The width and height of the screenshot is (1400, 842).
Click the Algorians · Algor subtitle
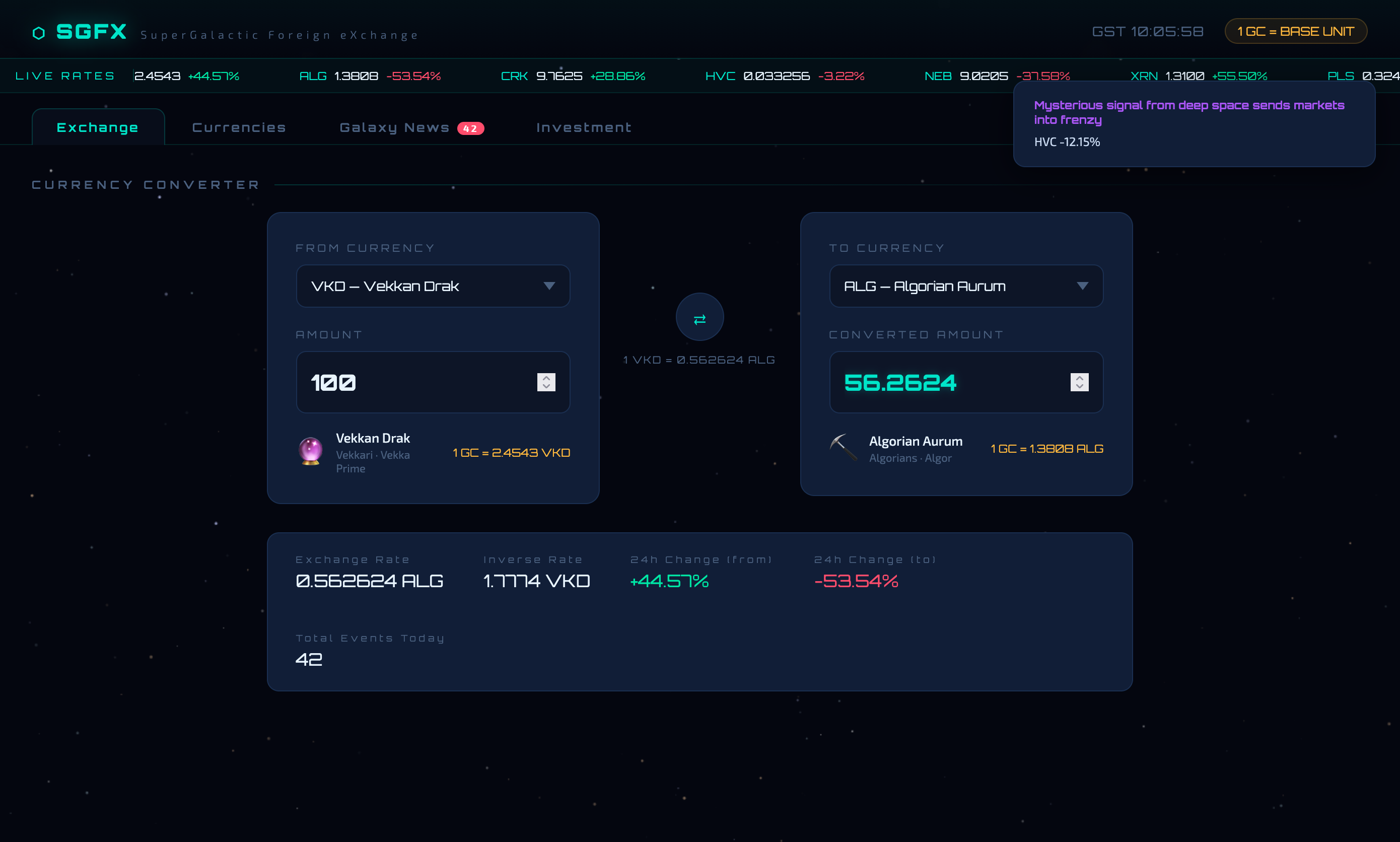[910, 458]
